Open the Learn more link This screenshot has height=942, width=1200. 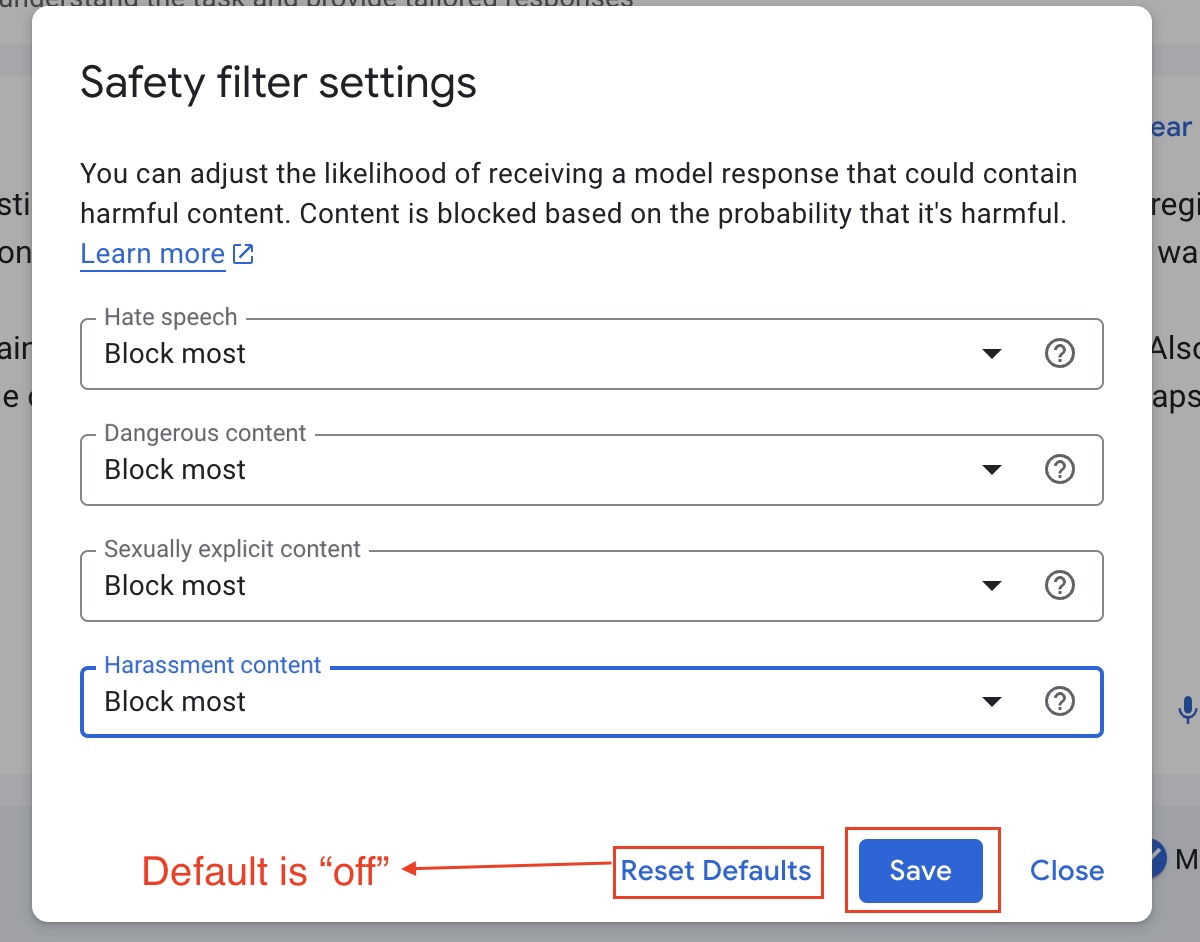pyautogui.click(x=153, y=255)
